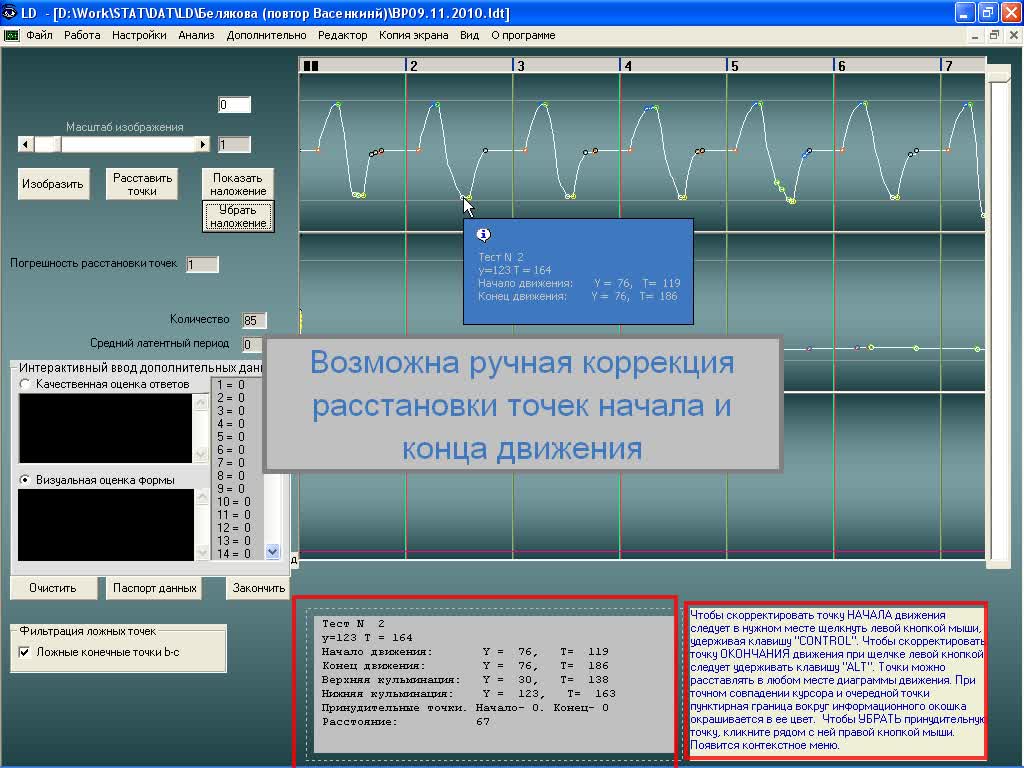Click the info icon in the blue tooltip
The width and height of the screenshot is (1024, 768).
(x=484, y=234)
